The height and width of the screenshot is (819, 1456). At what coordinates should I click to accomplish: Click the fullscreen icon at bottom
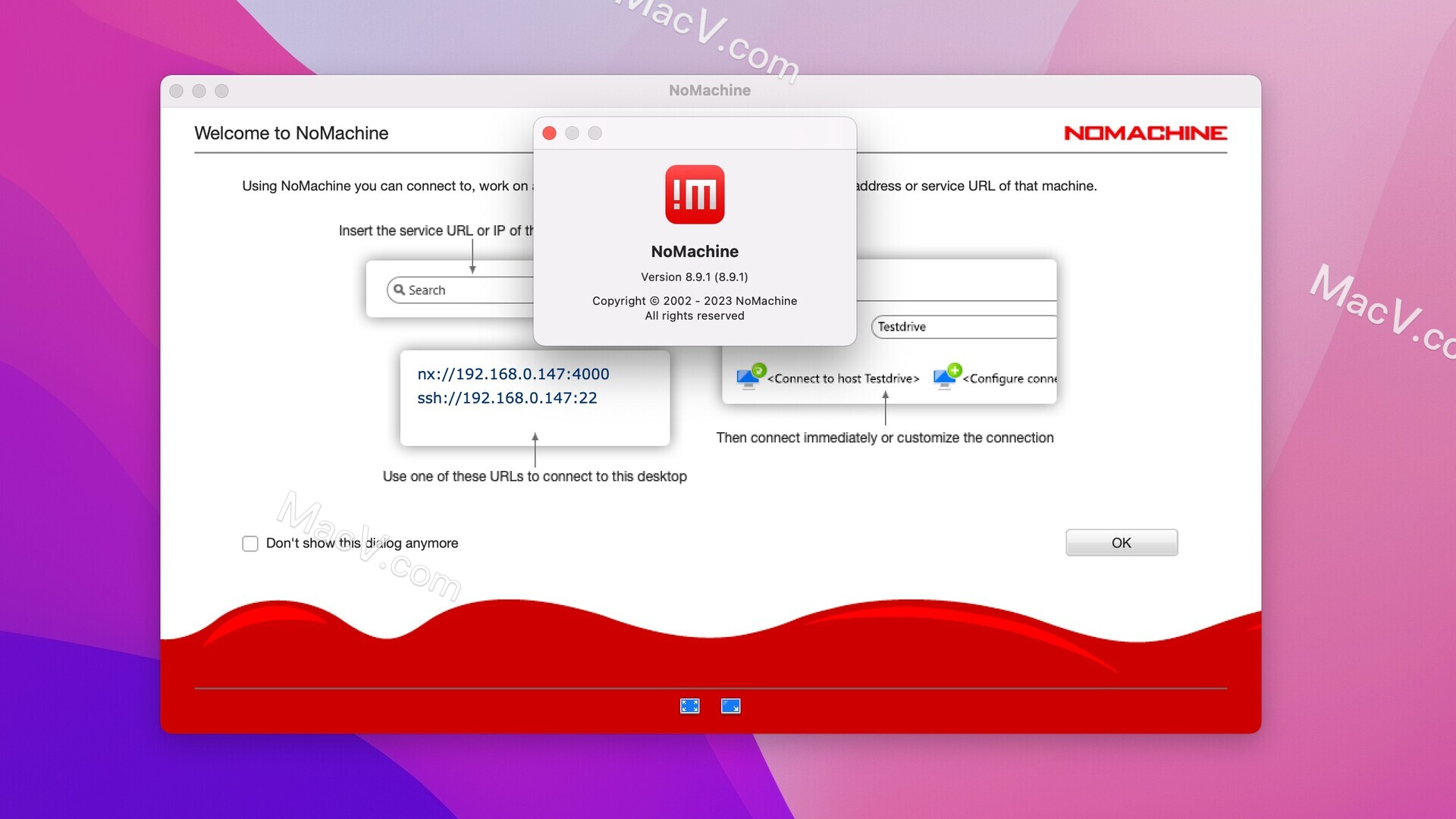(x=690, y=706)
